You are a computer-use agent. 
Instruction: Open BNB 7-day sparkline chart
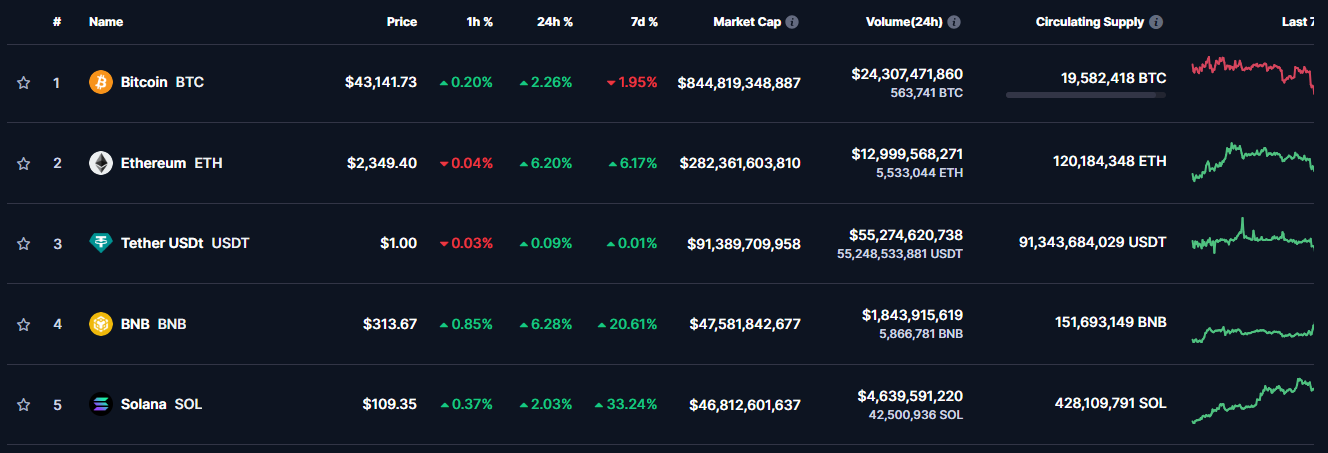[1253, 332]
